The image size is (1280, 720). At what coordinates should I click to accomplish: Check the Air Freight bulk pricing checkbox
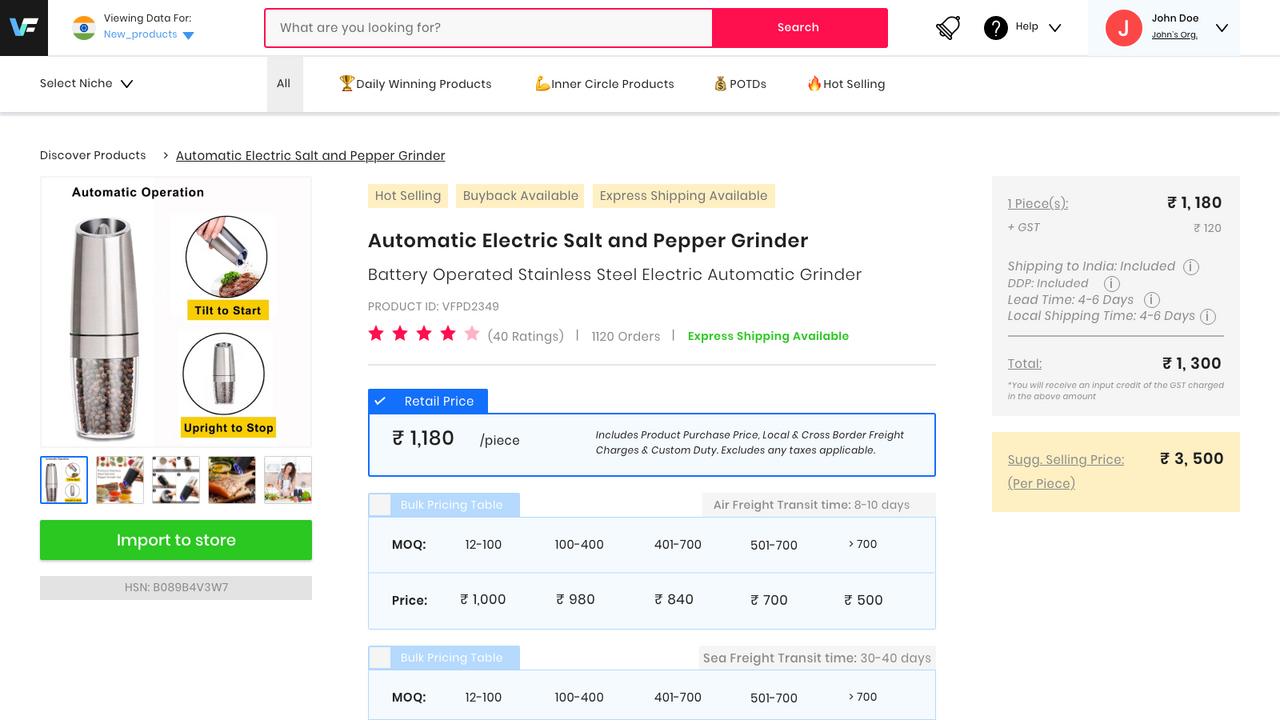click(x=380, y=505)
